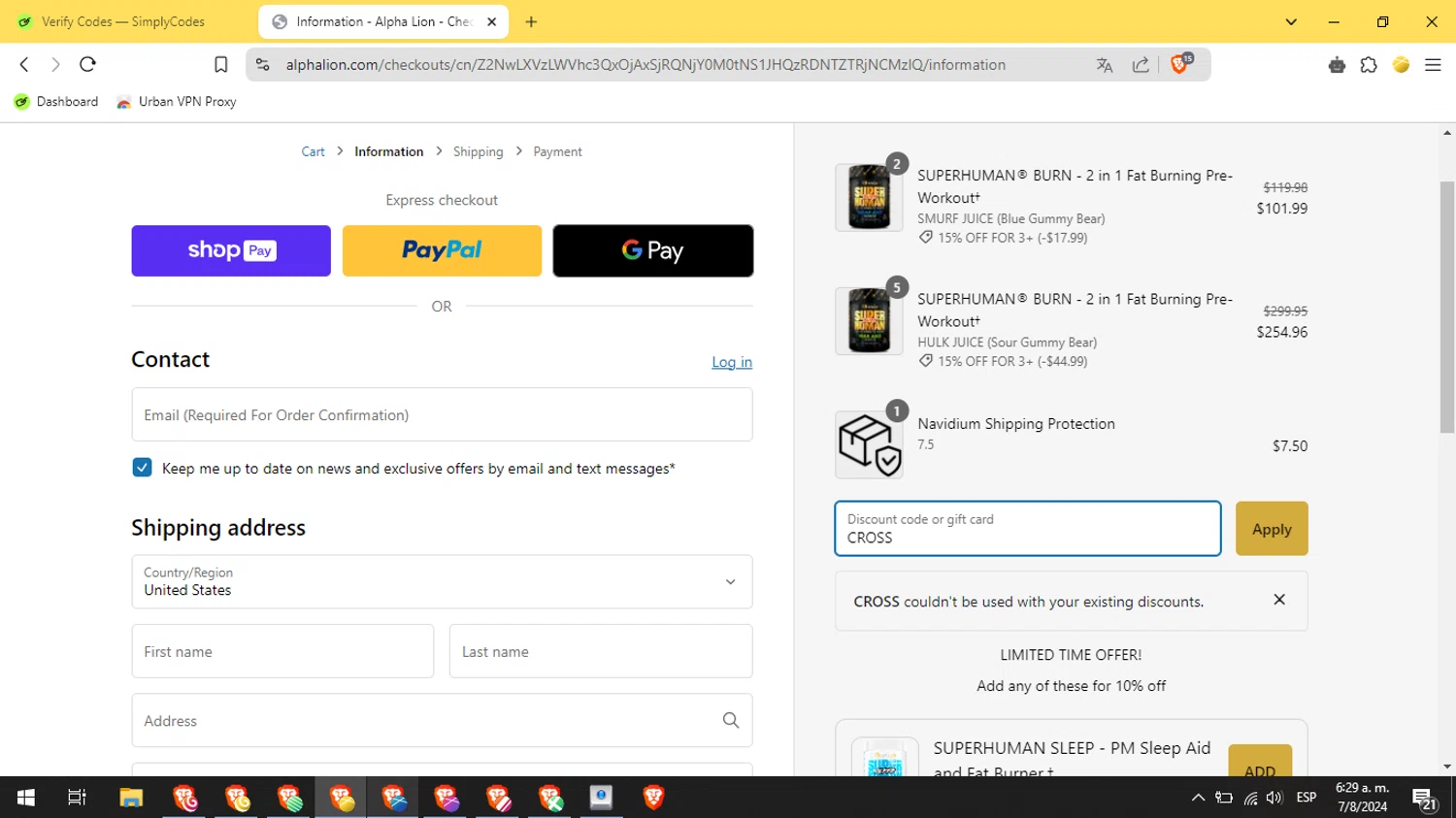The width and height of the screenshot is (1456, 818).
Task: Click the $7.50 shipping protection price
Action: coord(1290,445)
